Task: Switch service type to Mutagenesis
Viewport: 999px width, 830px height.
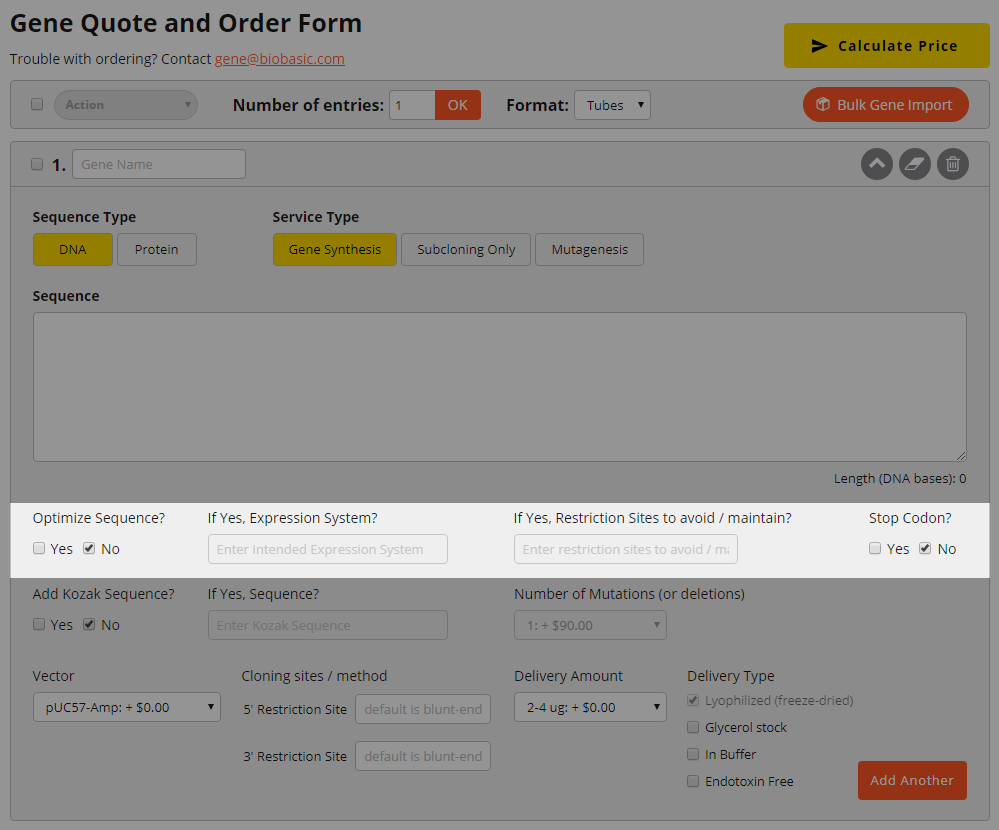Action: 589,250
